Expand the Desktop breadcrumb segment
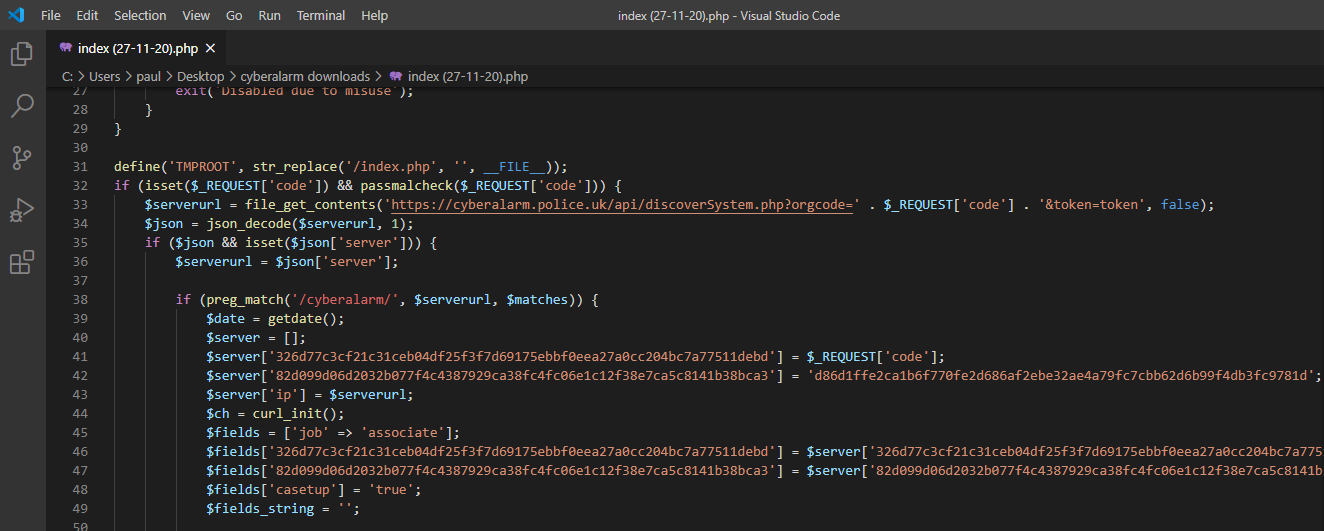Viewport: 1324px width, 531px height. click(x=201, y=76)
